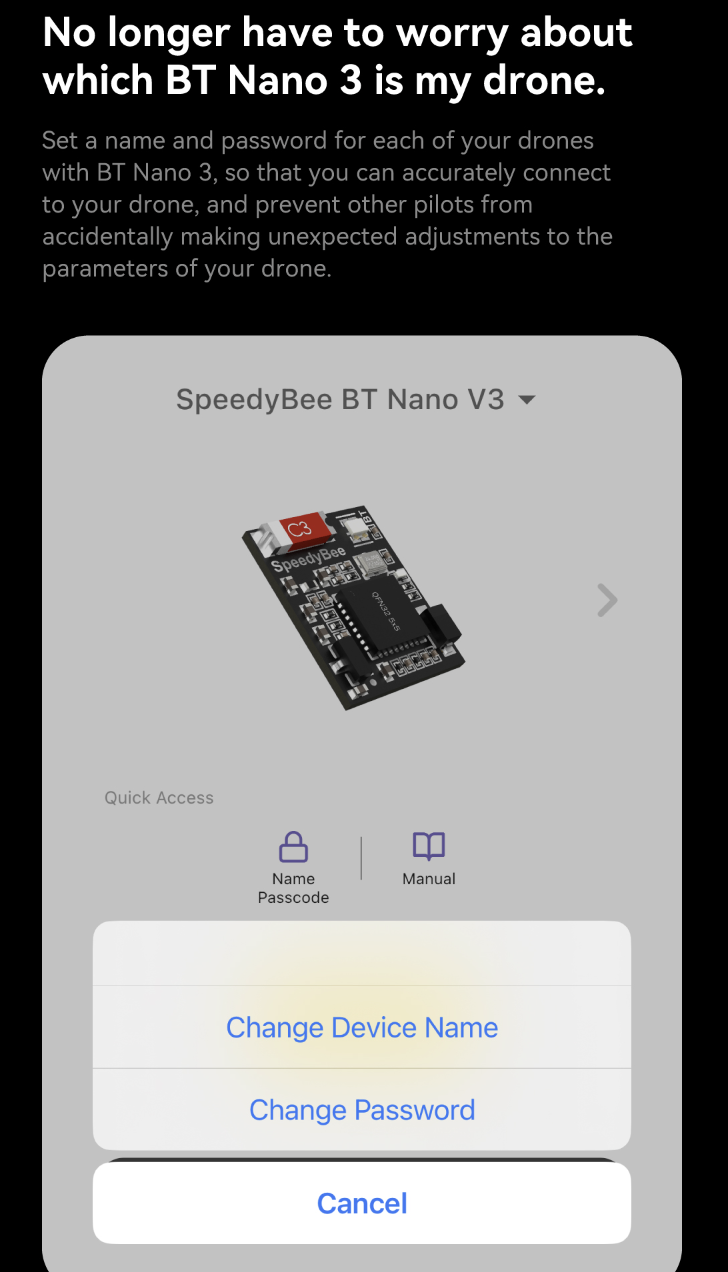Image resolution: width=728 pixels, height=1272 pixels.
Task: Tap the BT Nano V3 board image
Action: coord(352,609)
